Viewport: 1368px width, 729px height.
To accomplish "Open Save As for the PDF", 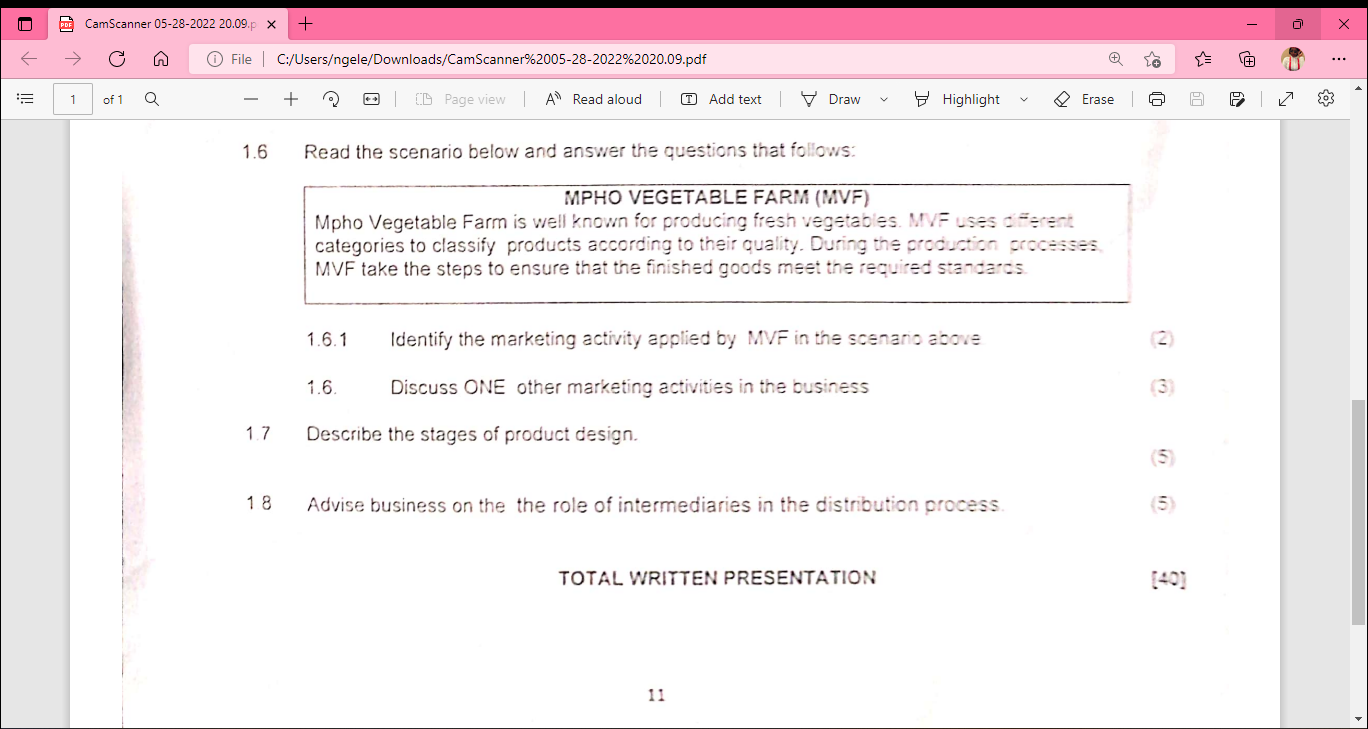I will click(1237, 99).
